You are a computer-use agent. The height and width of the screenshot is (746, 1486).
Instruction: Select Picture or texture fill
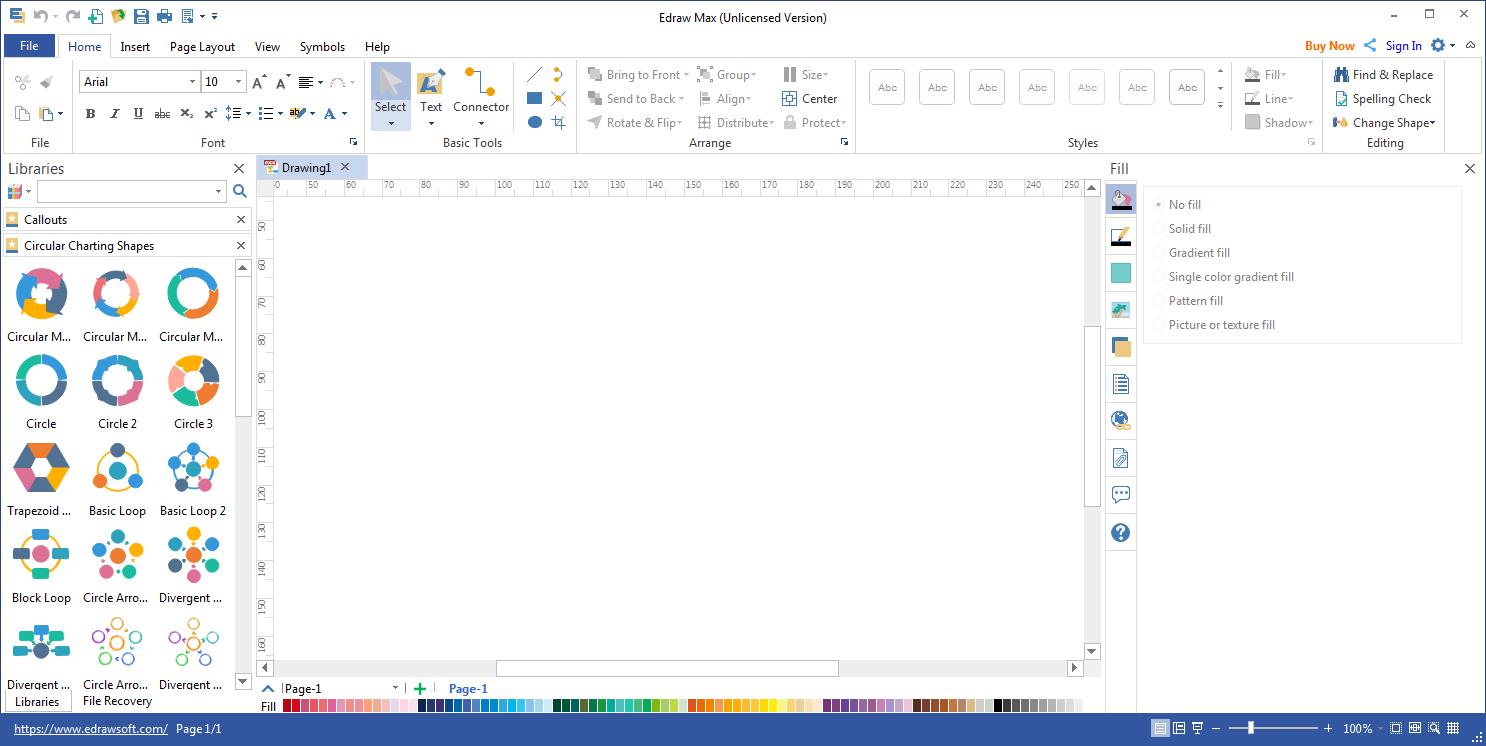(x=1214, y=324)
